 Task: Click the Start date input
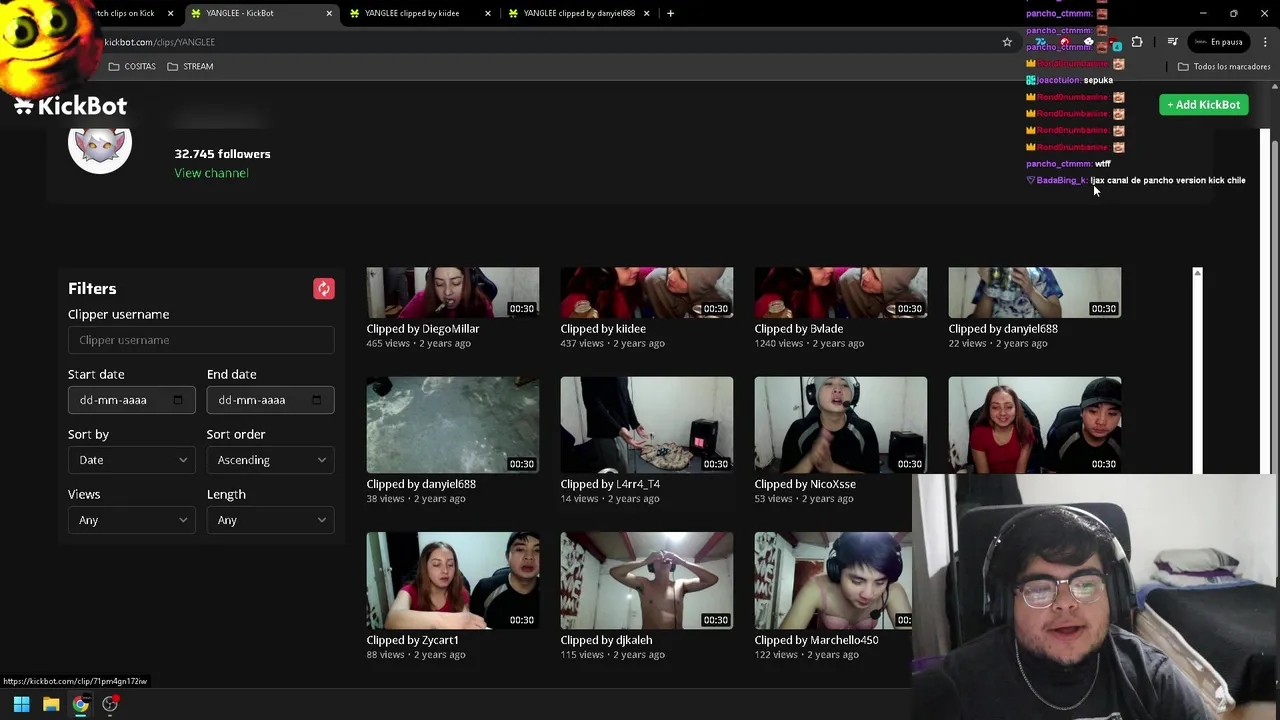(x=131, y=400)
